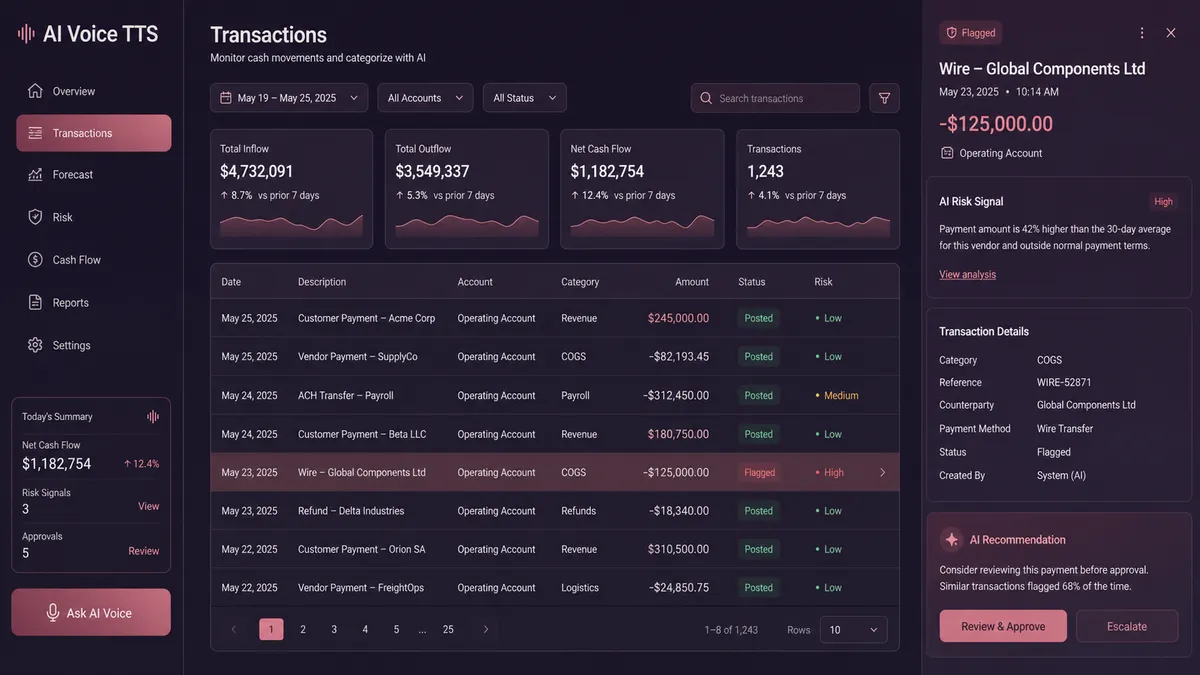Viewport: 1200px width, 675px height.
Task: Click the Total Outflow sparkline card
Action: [x=467, y=189]
